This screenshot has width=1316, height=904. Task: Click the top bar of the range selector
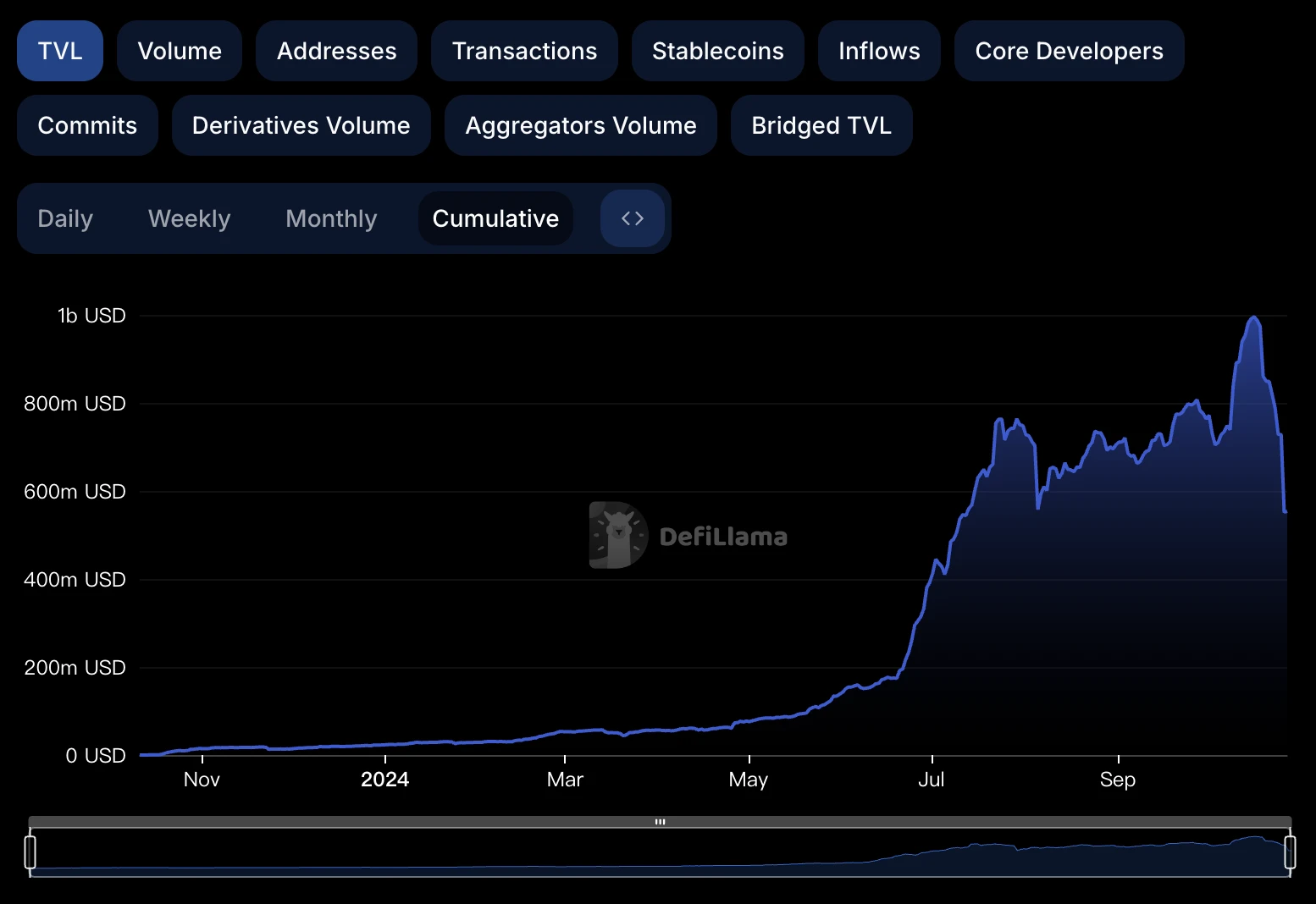tap(660, 822)
